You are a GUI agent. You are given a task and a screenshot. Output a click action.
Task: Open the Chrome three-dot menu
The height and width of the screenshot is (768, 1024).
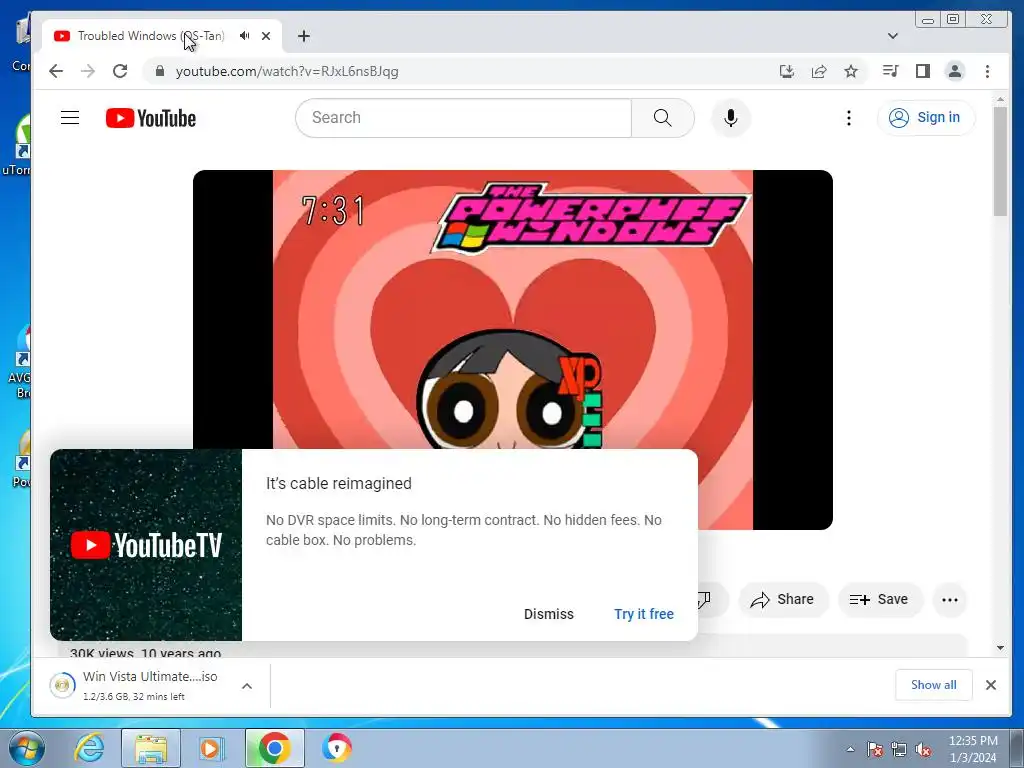click(987, 71)
